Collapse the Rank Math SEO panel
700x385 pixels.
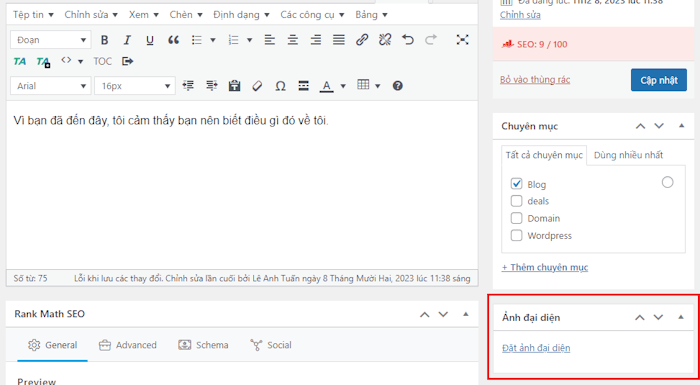click(466, 314)
